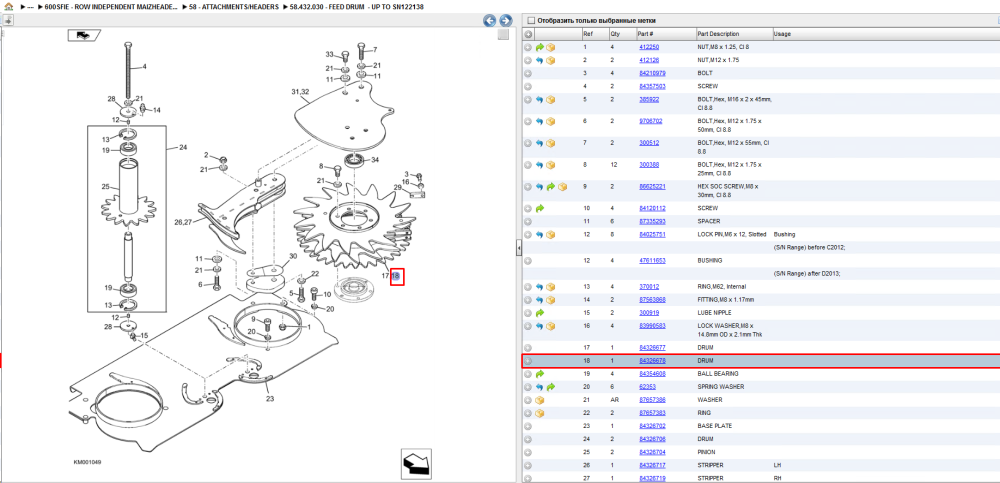The image size is (1000, 483).
Task: Click the blue arrow on part 300512 row
Action: 540,143
